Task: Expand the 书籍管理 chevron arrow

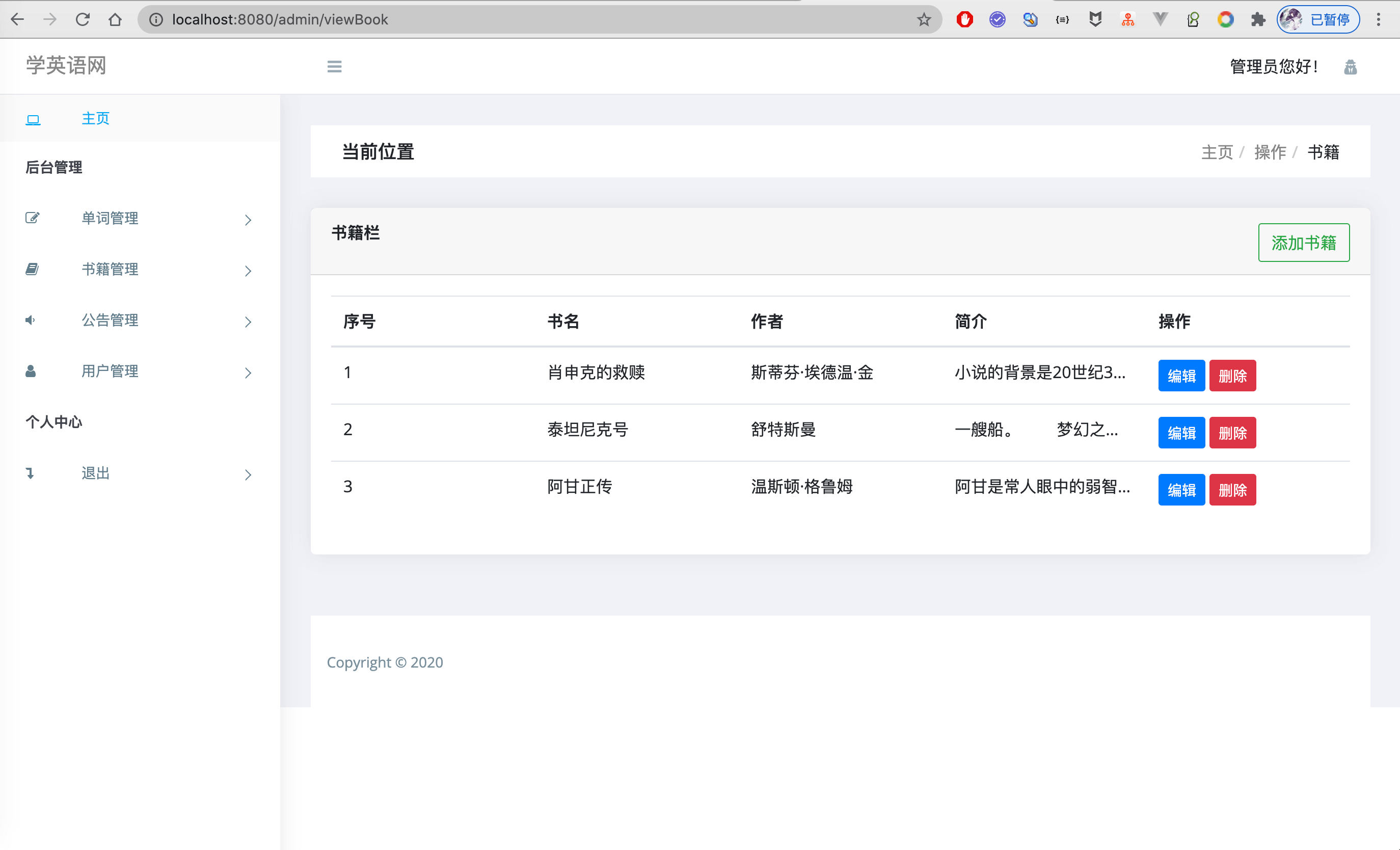Action: click(248, 271)
